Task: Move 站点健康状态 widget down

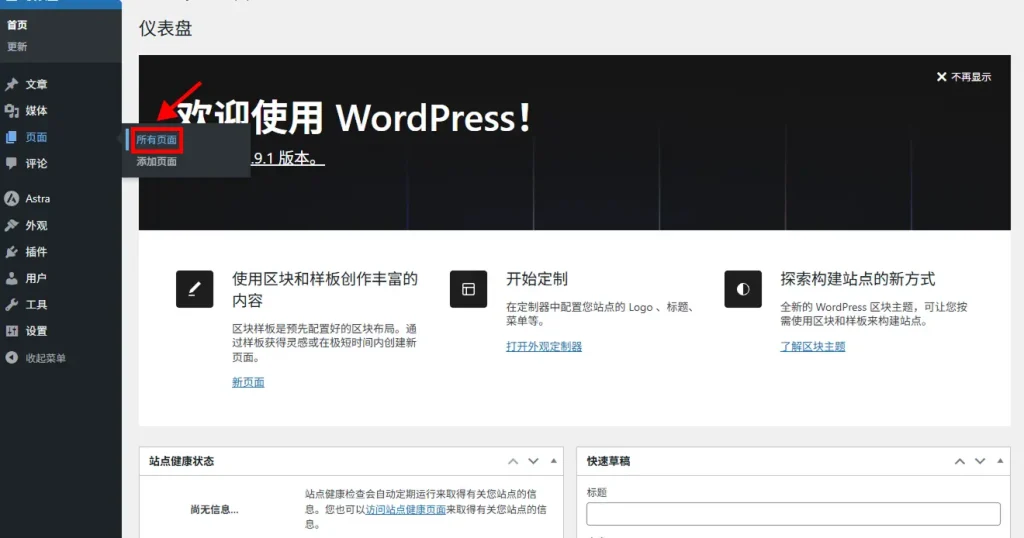Action: pyautogui.click(x=534, y=462)
